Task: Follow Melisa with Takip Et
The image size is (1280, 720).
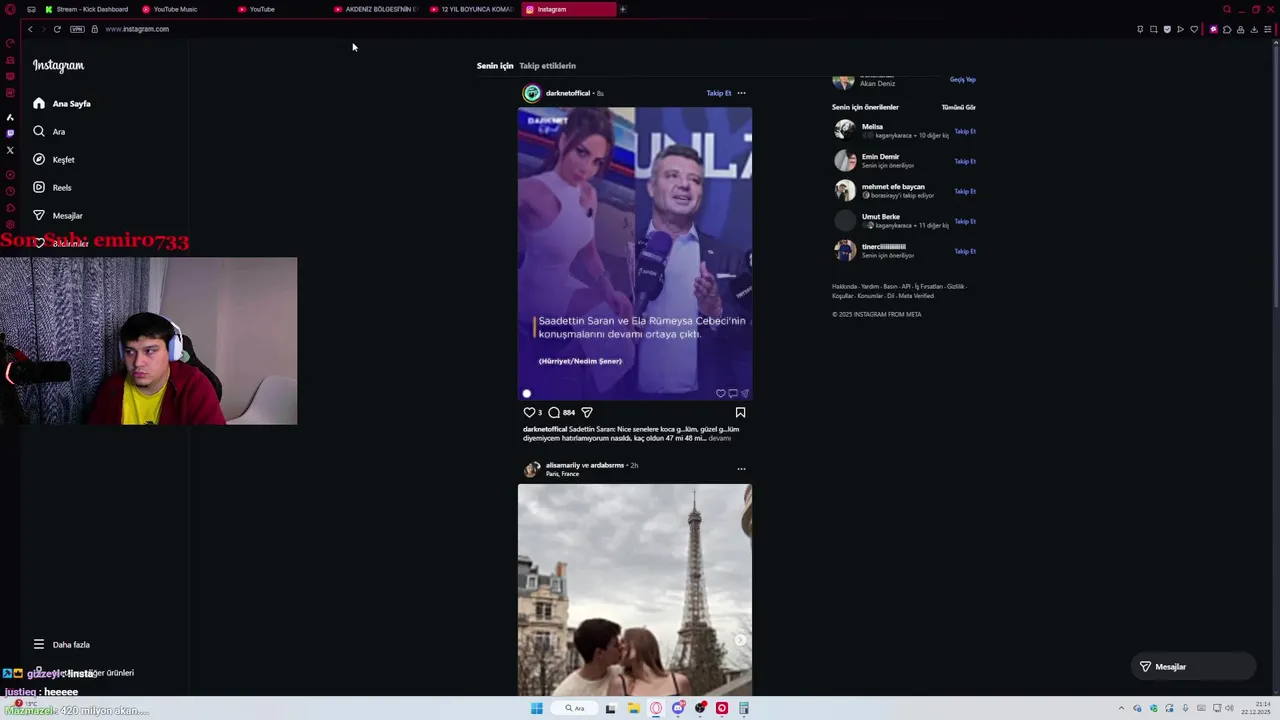Action: [x=965, y=131]
